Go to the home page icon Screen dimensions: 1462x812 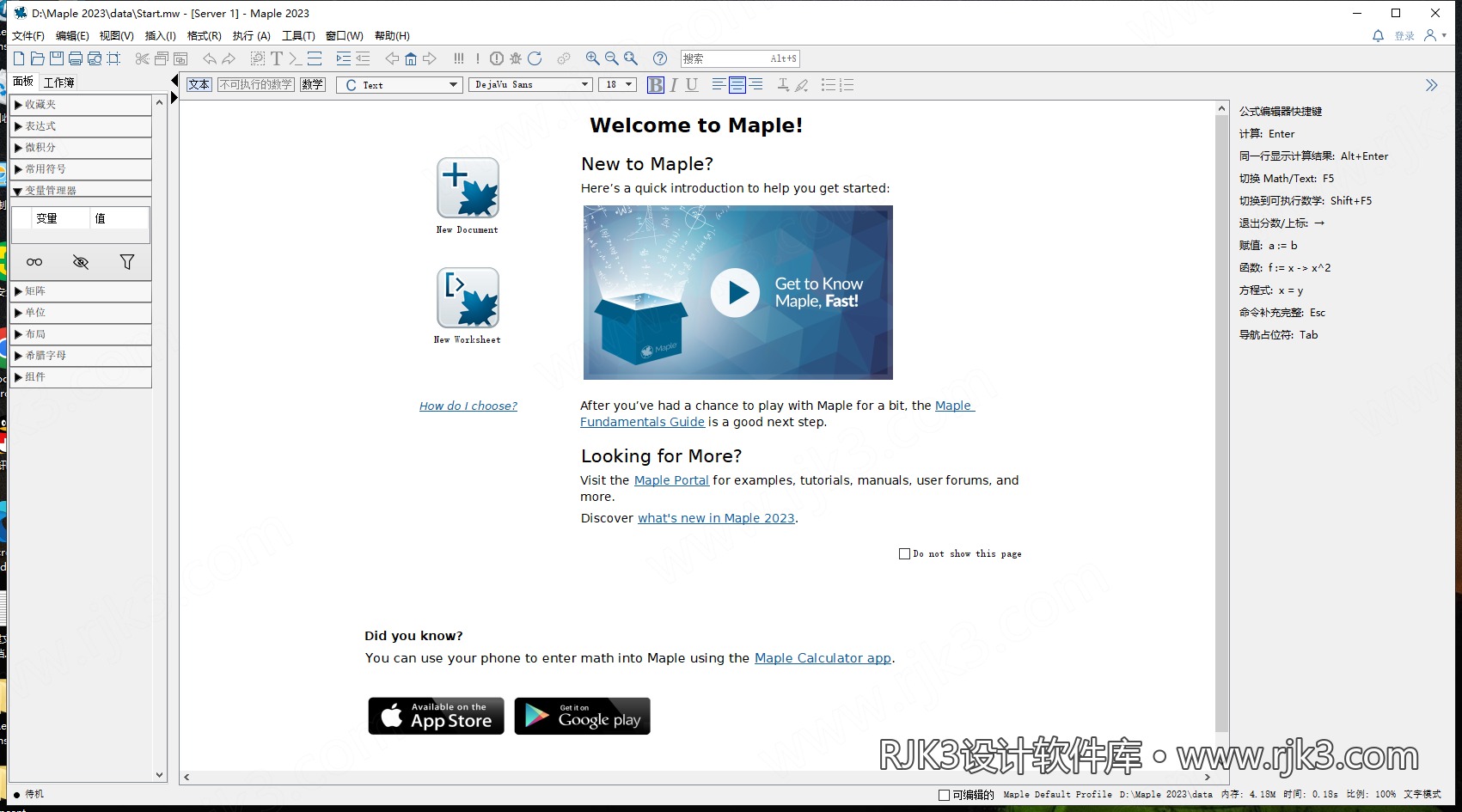[411, 58]
